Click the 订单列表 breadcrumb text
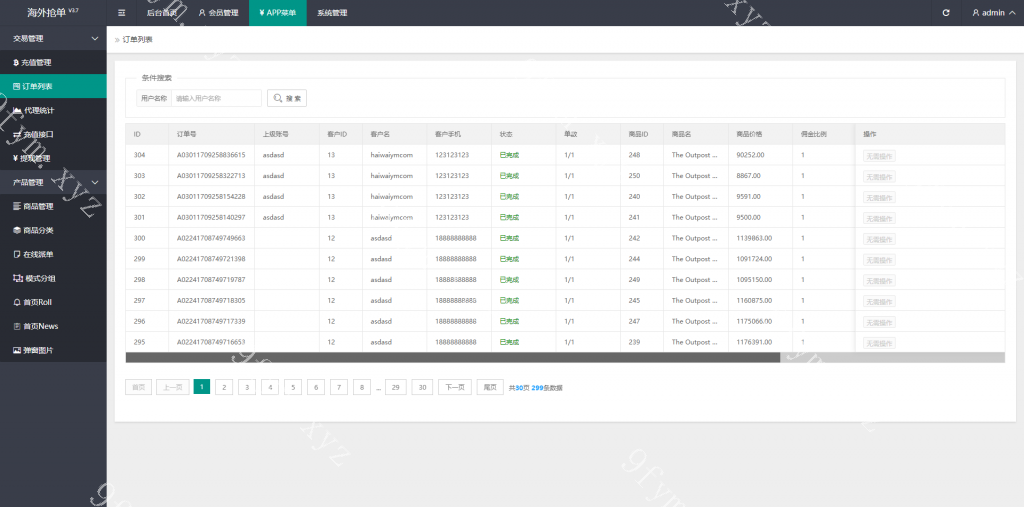1024x507 pixels. pos(138,40)
